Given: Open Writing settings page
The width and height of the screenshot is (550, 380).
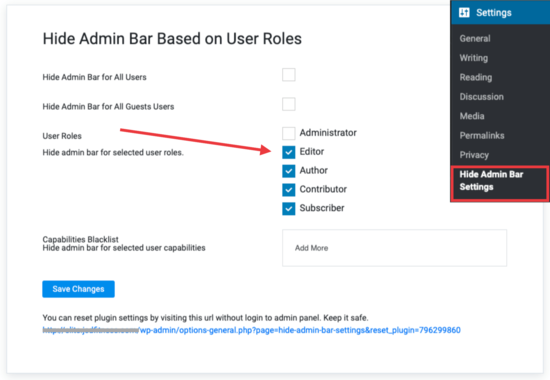Looking at the screenshot, I should (474, 58).
